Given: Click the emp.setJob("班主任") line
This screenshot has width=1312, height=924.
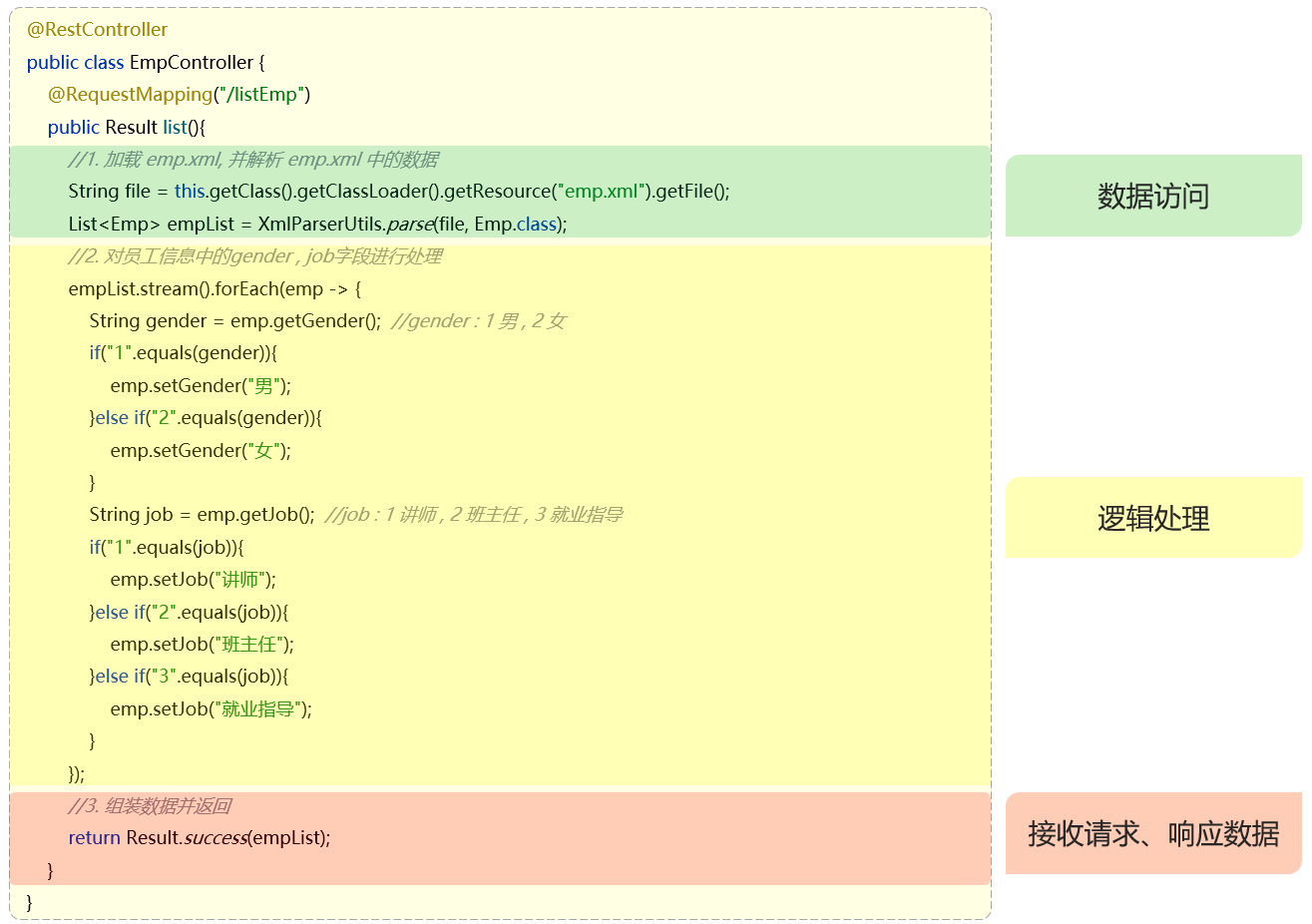Looking at the screenshot, I should [x=202, y=644].
